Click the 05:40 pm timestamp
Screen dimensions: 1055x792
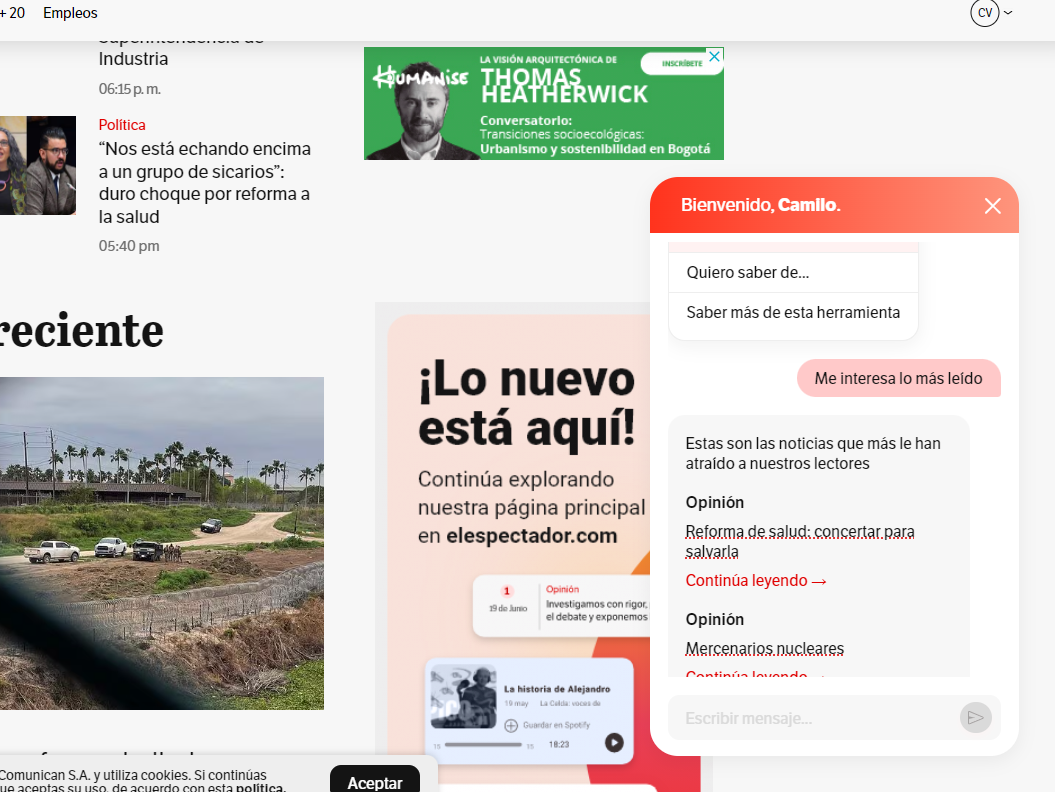129,246
